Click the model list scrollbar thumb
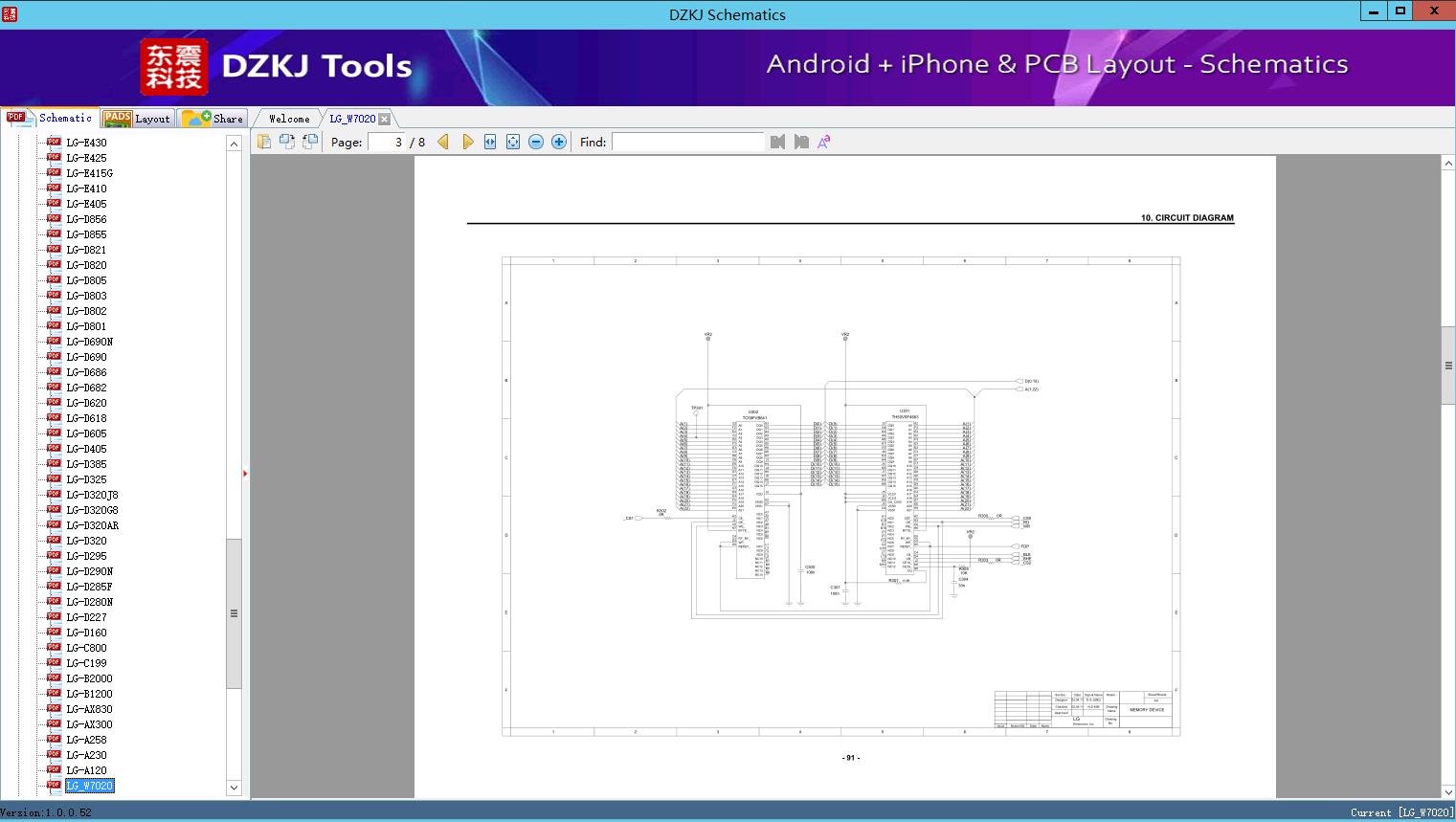Viewport: 1456px width, 822px height. click(x=234, y=613)
